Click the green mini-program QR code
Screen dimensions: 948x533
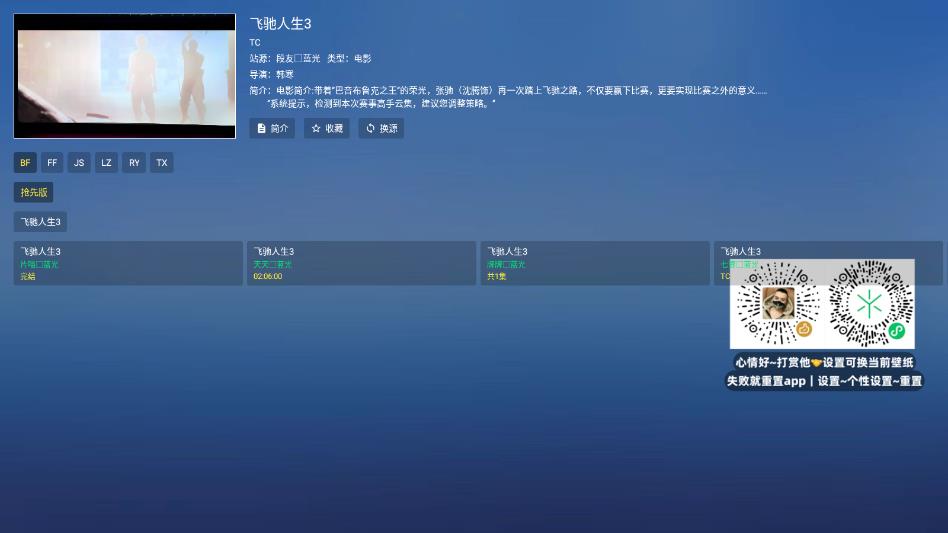(x=870, y=304)
